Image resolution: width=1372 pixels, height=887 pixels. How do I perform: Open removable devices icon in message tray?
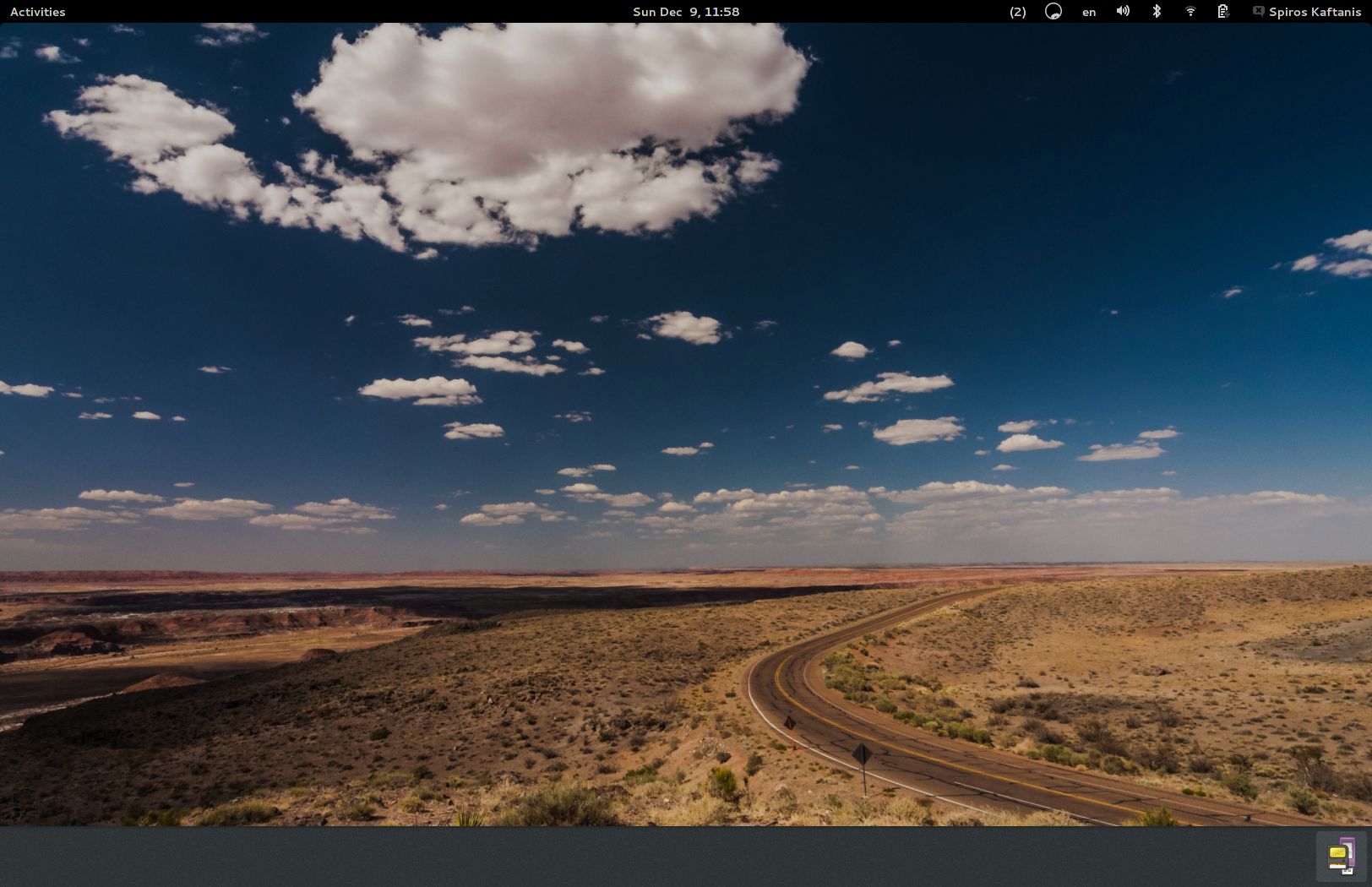[x=1341, y=856]
